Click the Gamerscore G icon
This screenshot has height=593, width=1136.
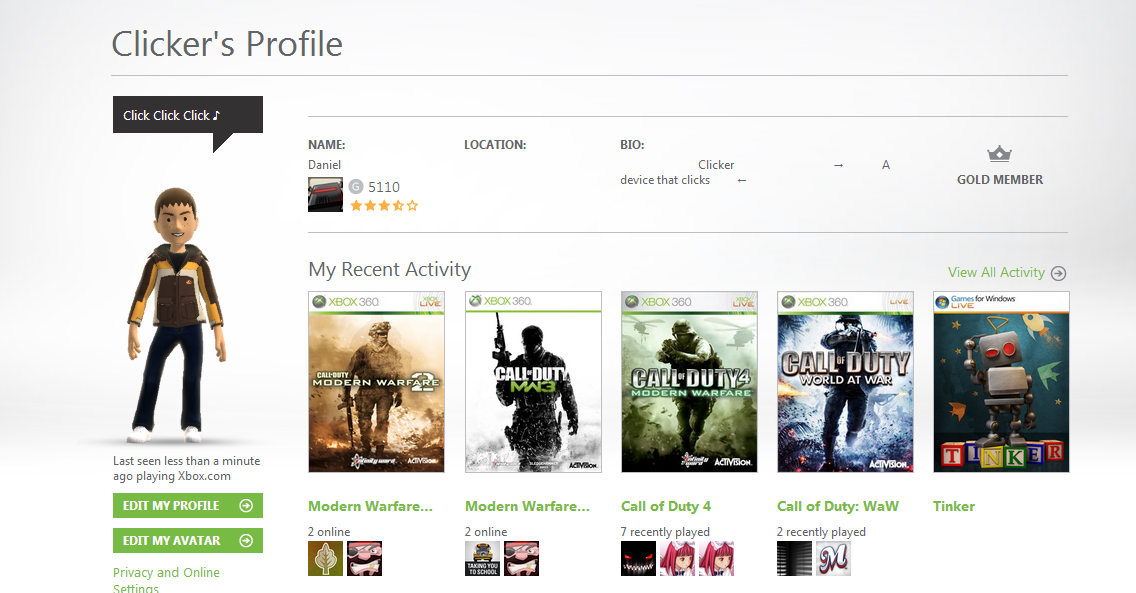[x=356, y=187]
